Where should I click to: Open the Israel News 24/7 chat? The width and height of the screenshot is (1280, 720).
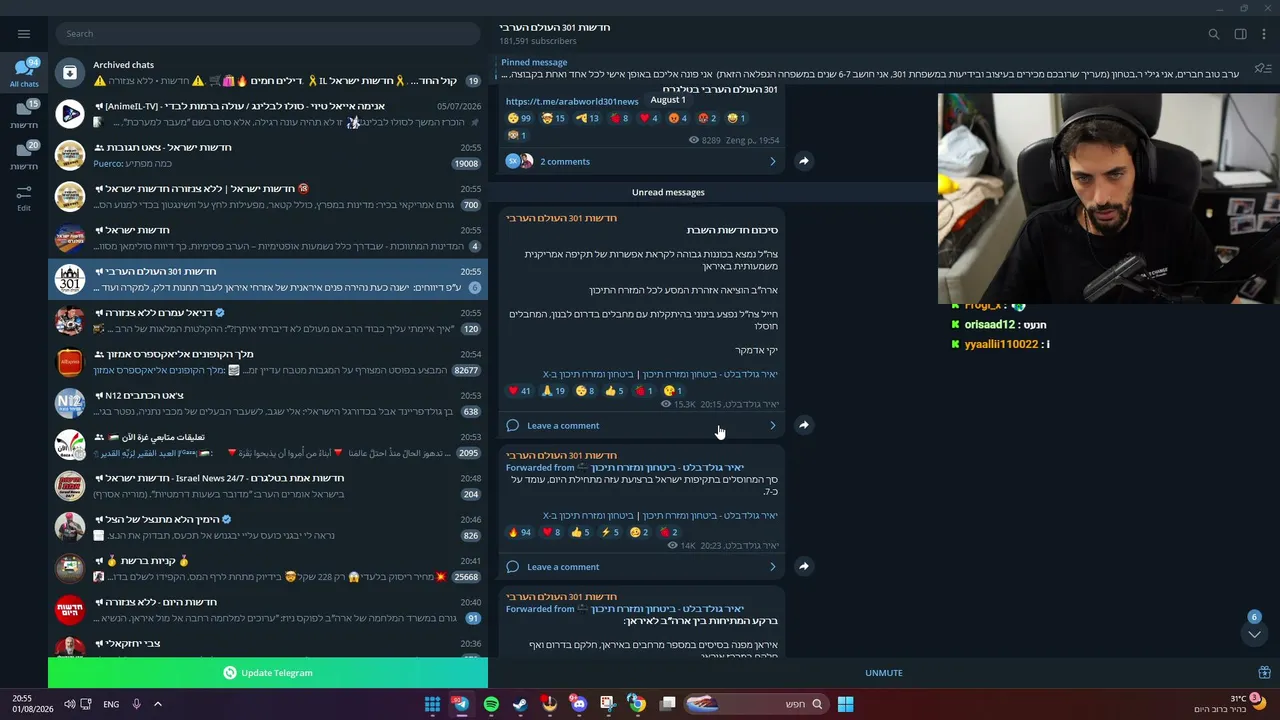pos(268,486)
